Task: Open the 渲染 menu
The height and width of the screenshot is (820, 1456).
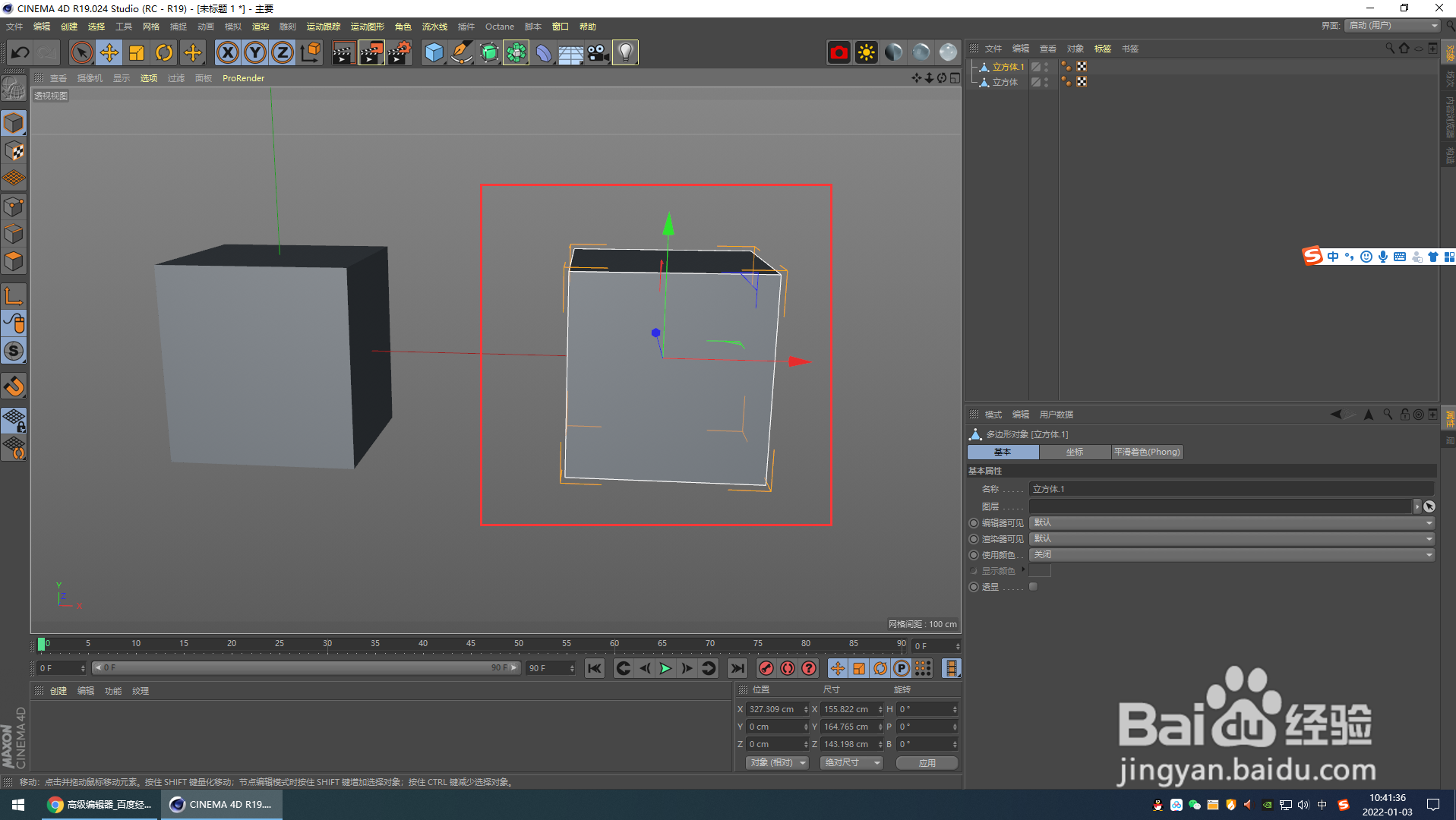Action: pyautogui.click(x=261, y=27)
